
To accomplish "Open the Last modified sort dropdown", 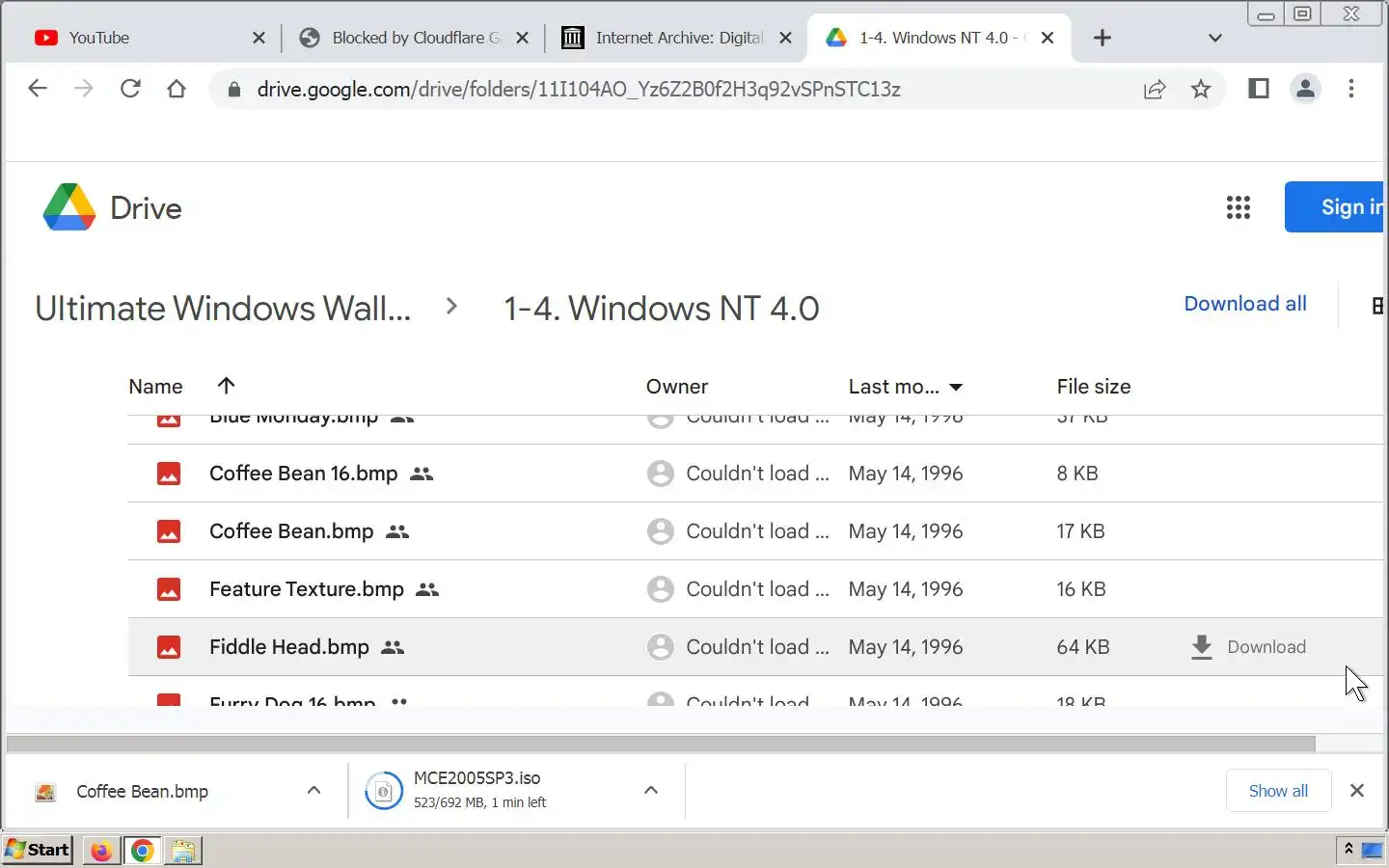I will (956, 387).
